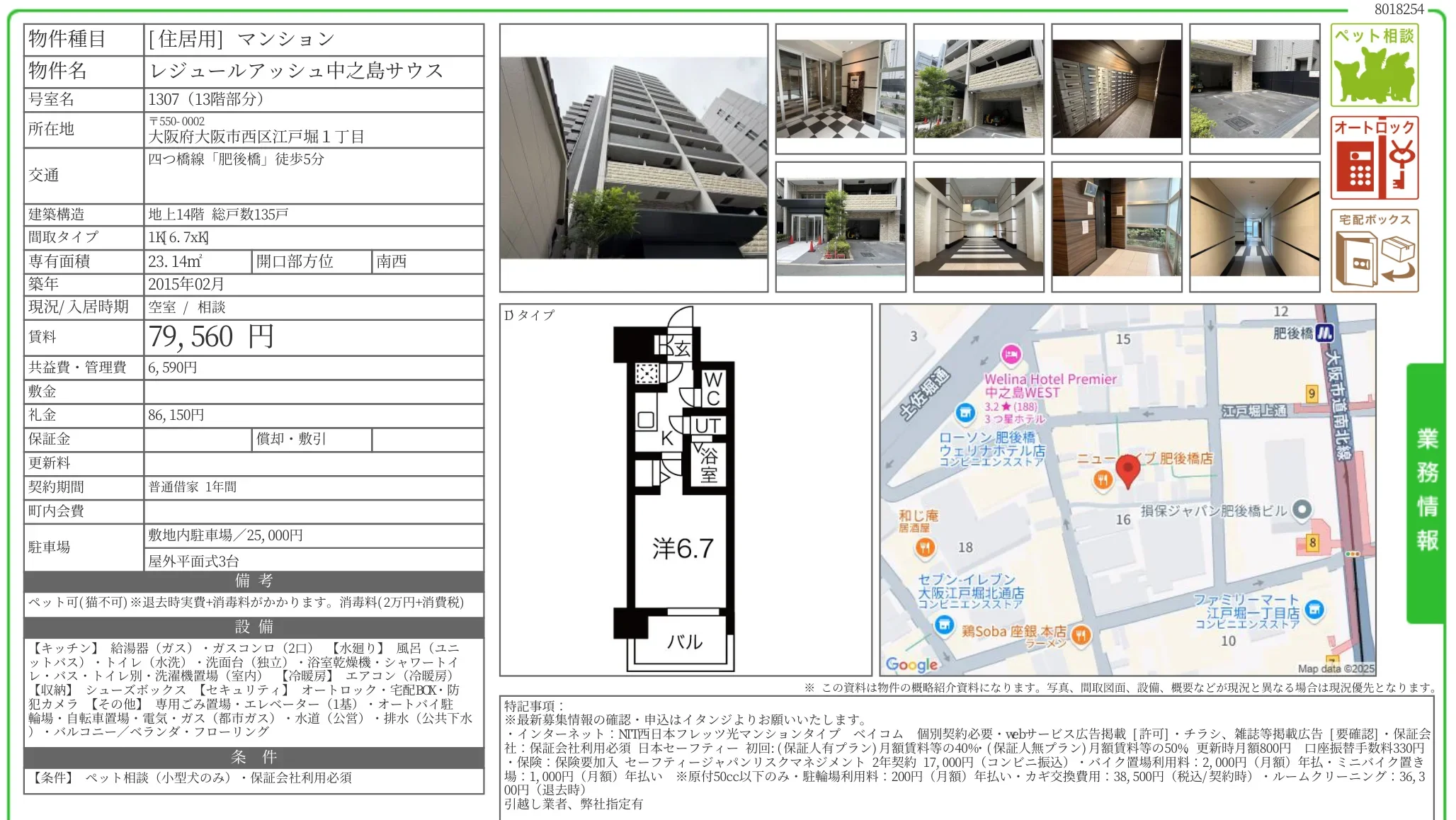Open the mailbox room photo thumbnail

[x=1117, y=89]
